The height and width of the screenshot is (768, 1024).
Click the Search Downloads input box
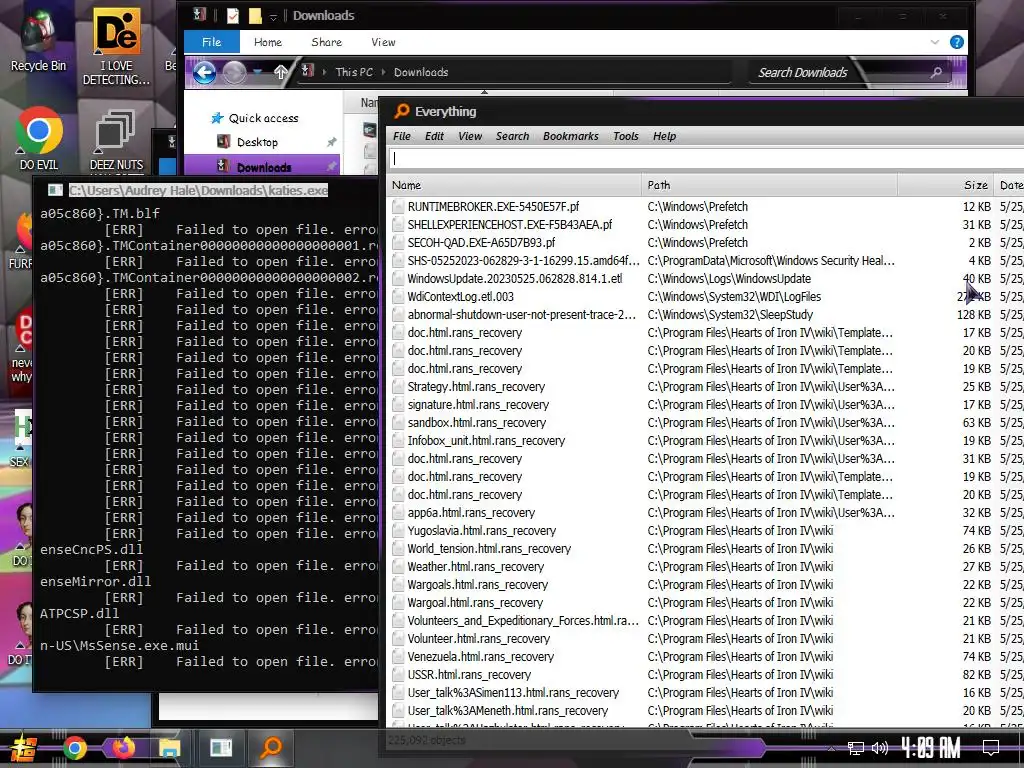pos(838,72)
